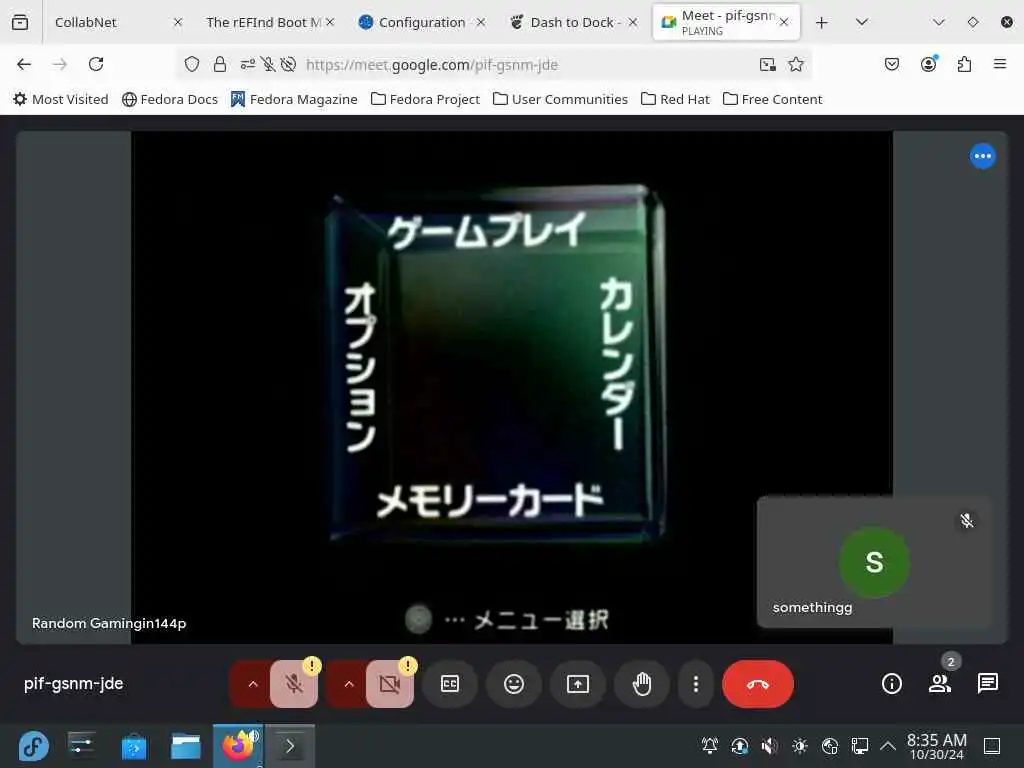1024x768 pixels.
Task: Open a new browser tab
Action: pos(822,22)
